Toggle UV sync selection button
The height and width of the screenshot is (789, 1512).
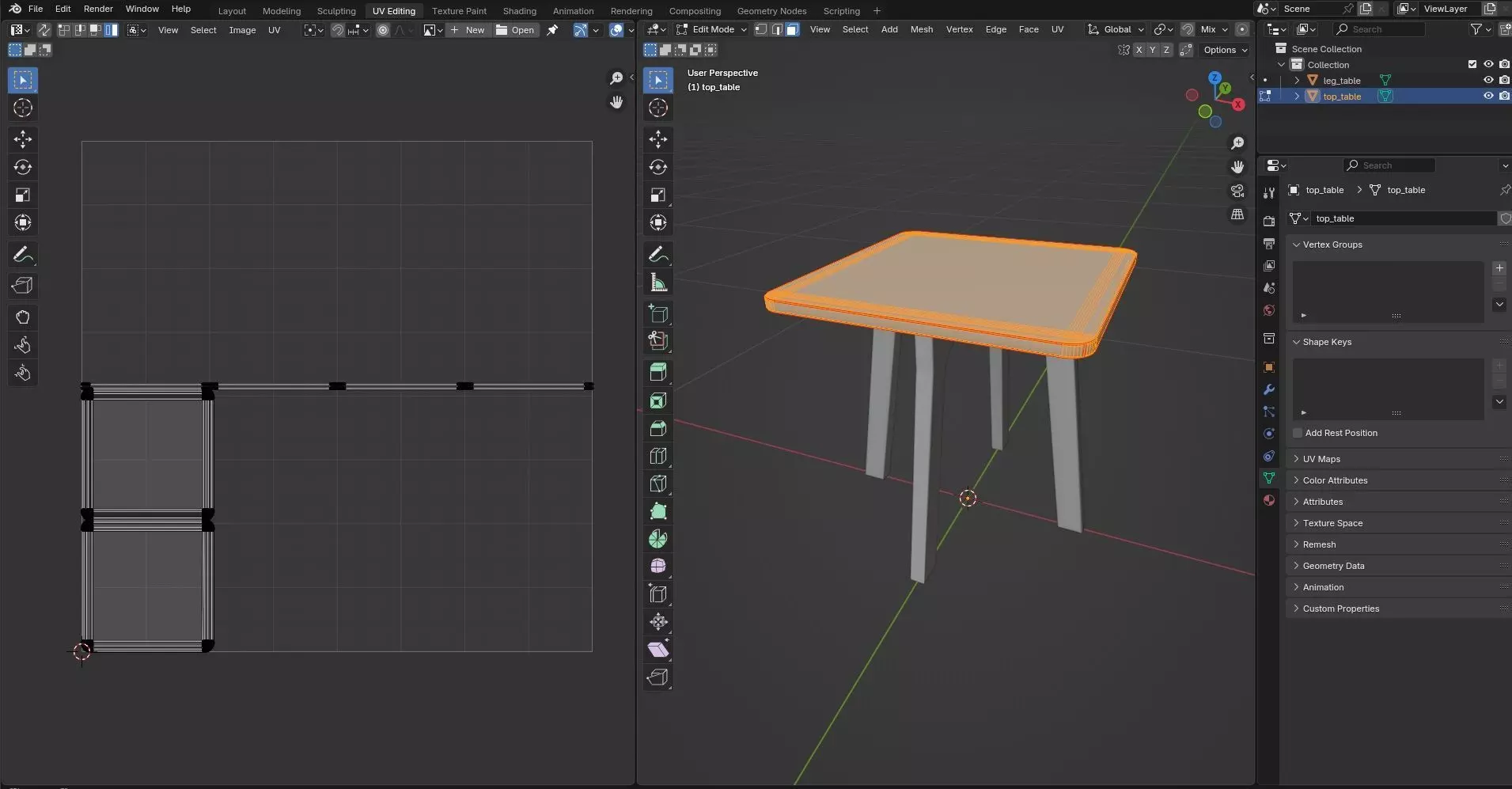pos(44,30)
